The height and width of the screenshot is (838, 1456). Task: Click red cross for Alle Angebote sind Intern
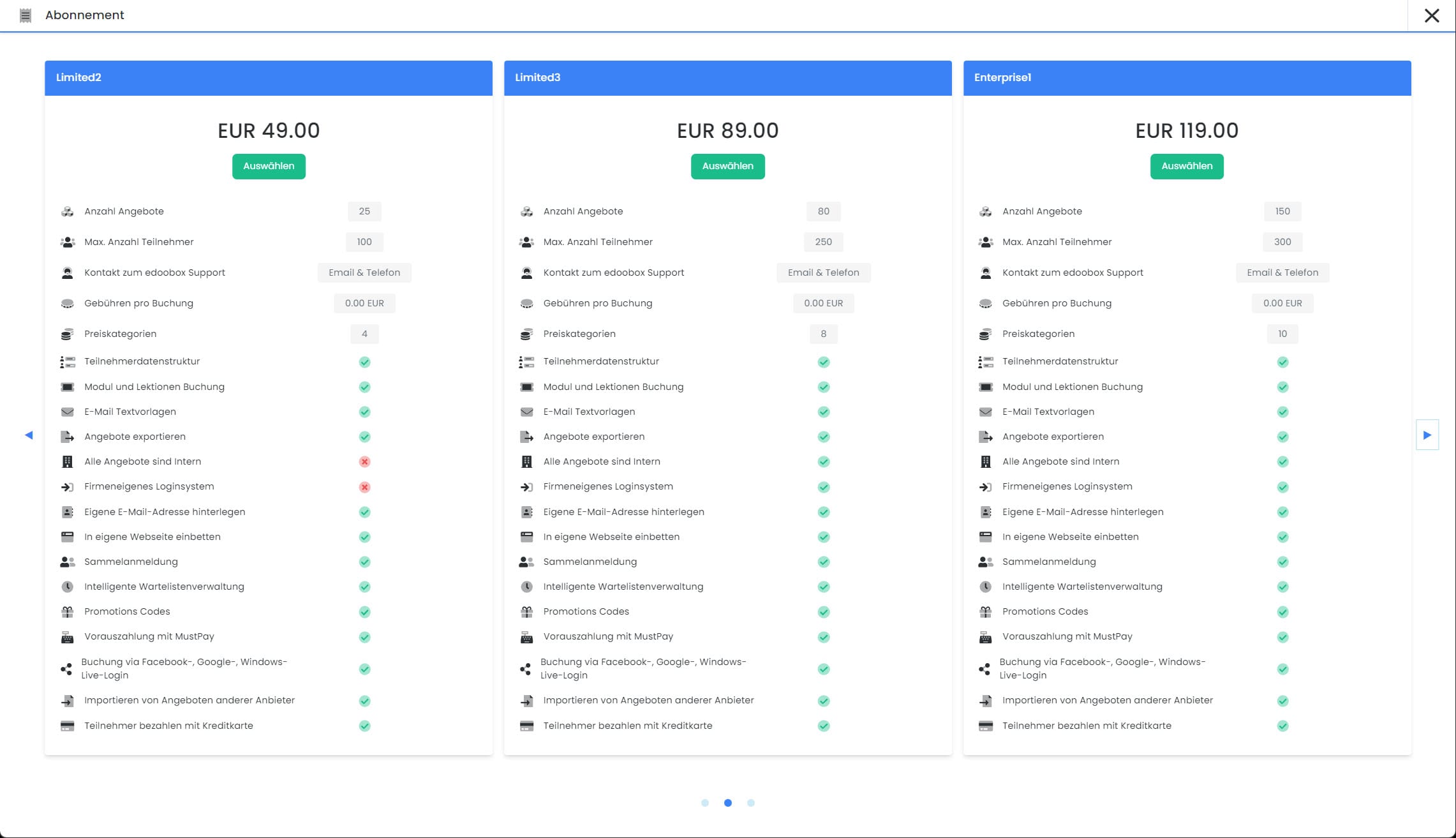(364, 461)
